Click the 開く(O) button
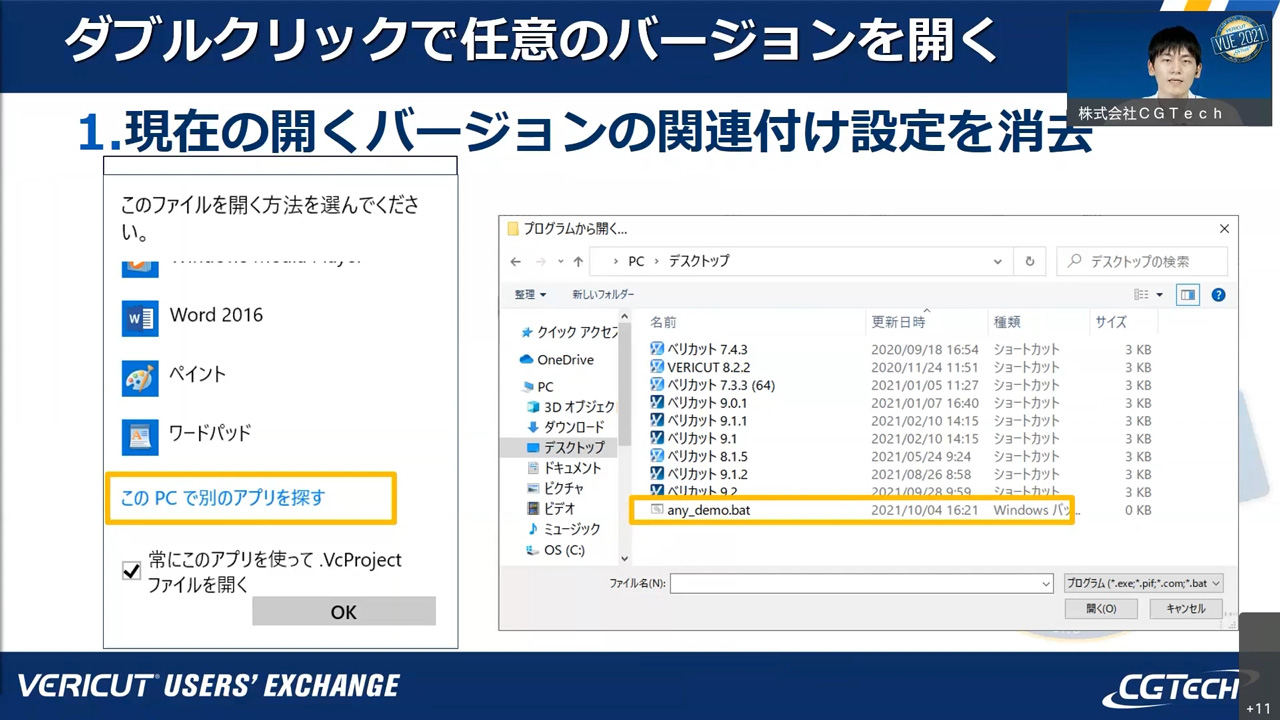Screen dimensions: 1280x720 [x=1100, y=608]
